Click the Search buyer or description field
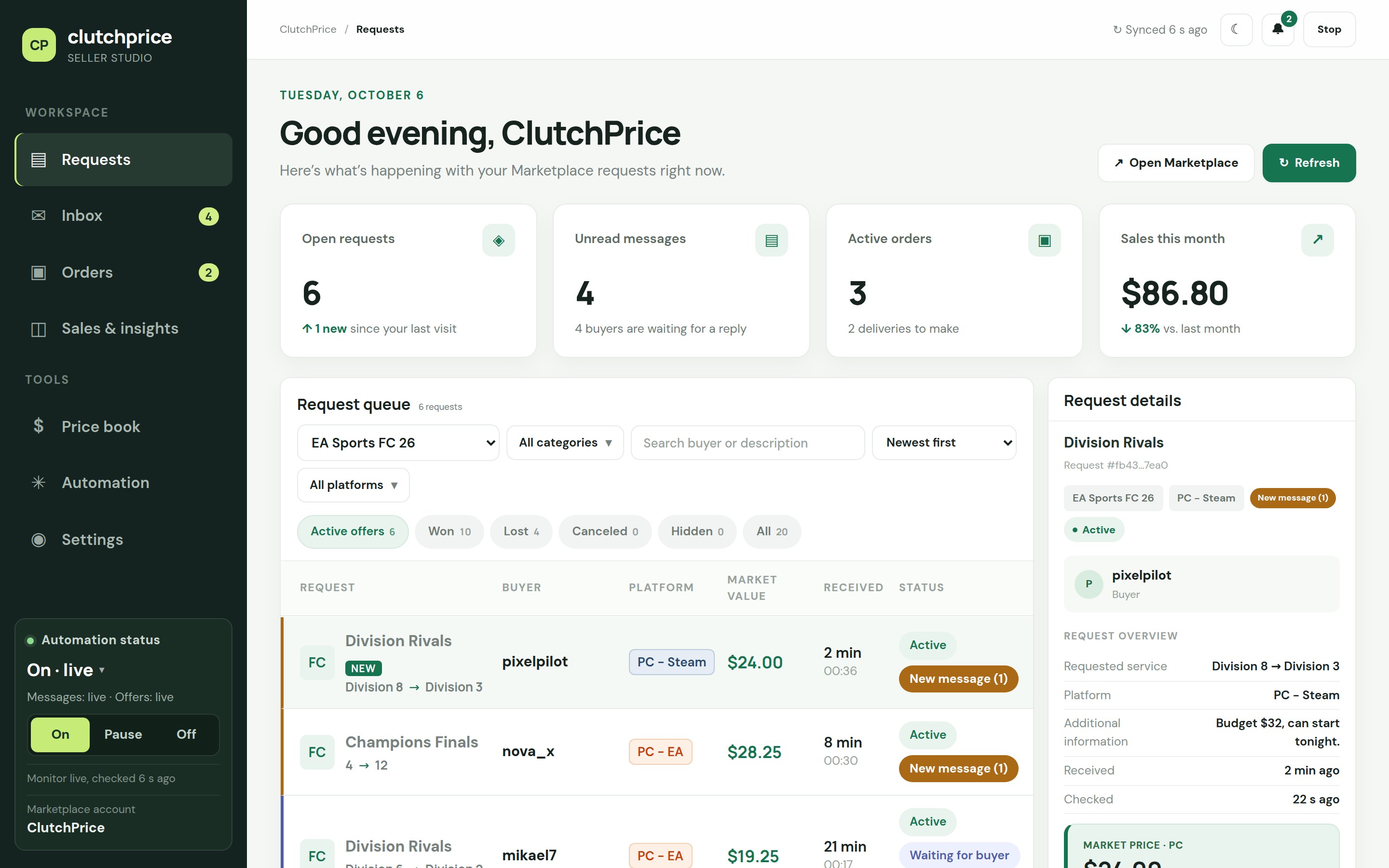 pyautogui.click(x=747, y=443)
